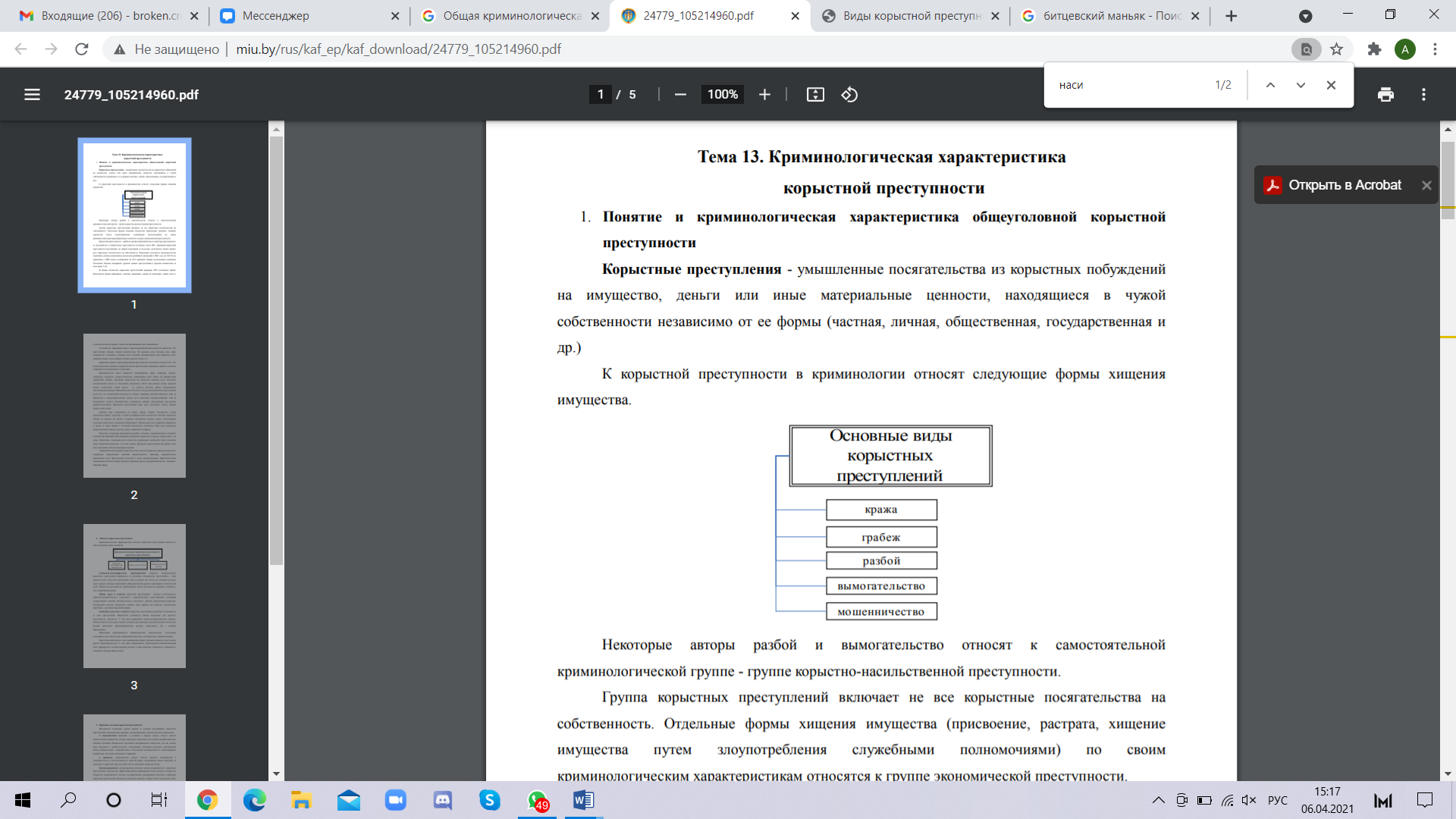Open Task View in the taskbar
Image resolution: width=1456 pixels, height=819 pixels.
[x=159, y=800]
